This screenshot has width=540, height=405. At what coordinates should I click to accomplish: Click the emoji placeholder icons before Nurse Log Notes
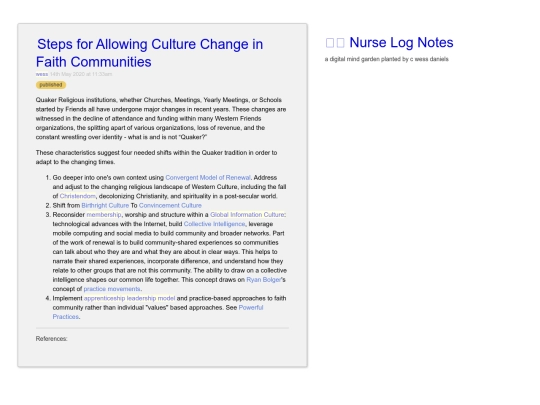(x=335, y=43)
